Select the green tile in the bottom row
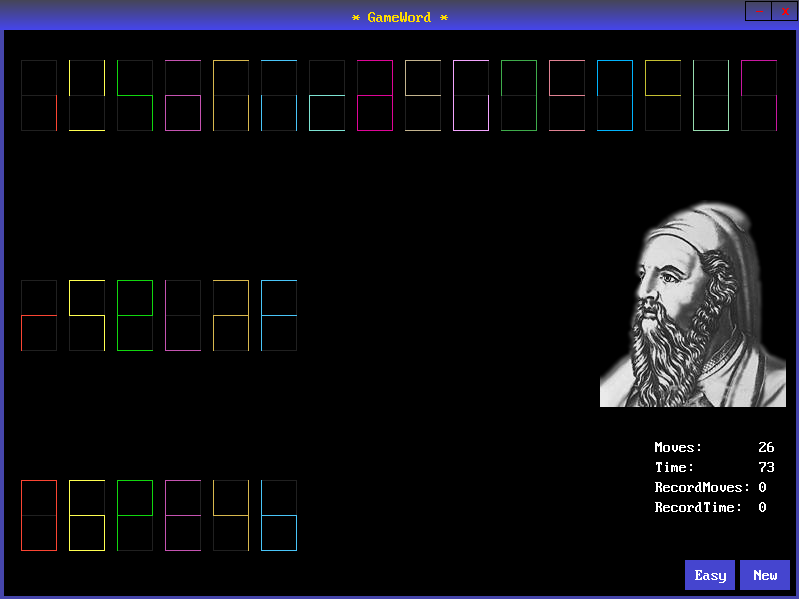The image size is (799, 599). [x=135, y=515]
